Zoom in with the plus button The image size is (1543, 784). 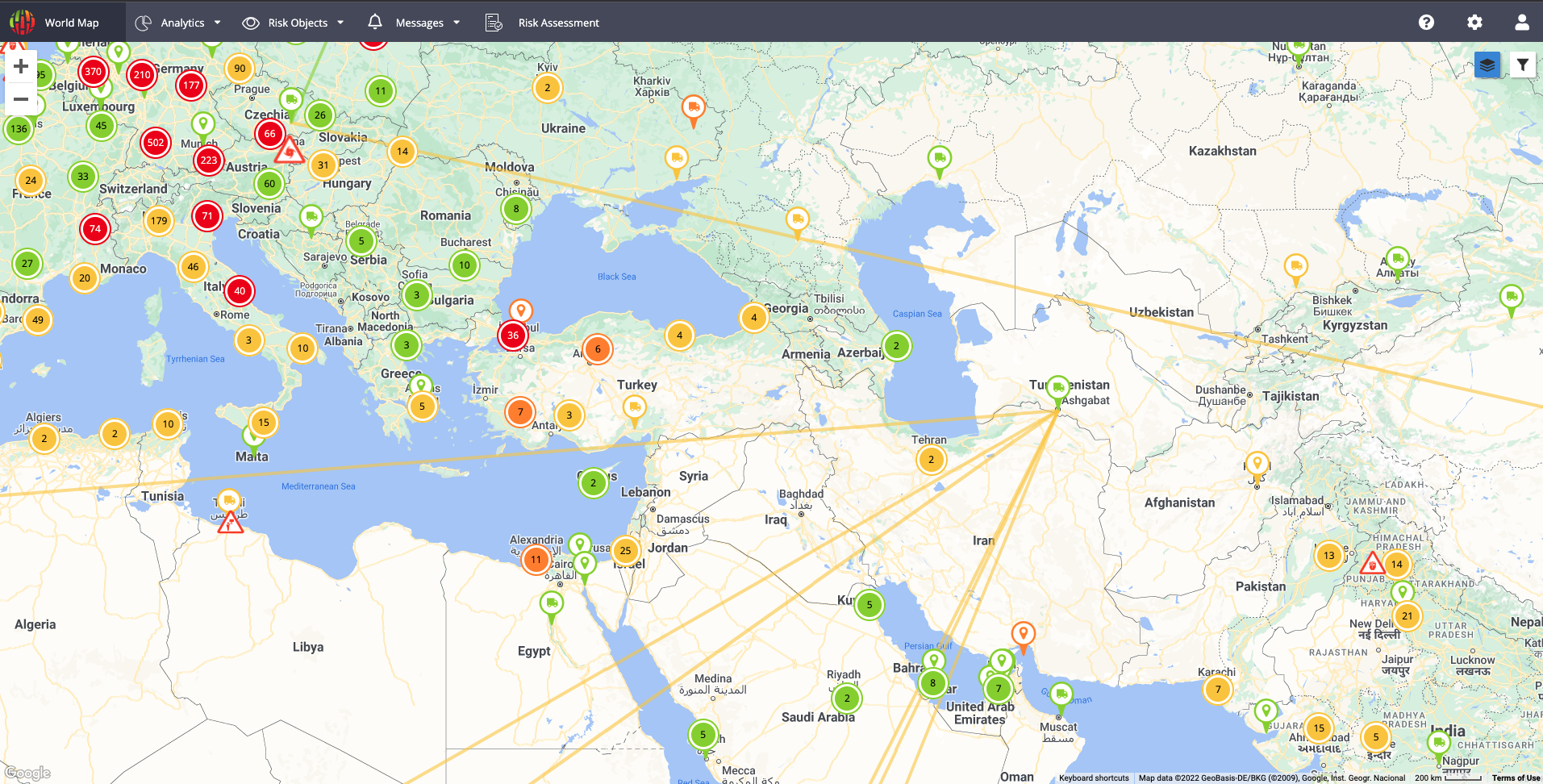coord(21,66)
